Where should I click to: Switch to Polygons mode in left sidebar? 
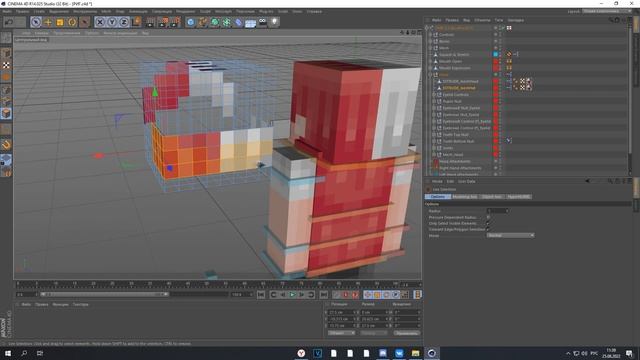coord(6,113)
